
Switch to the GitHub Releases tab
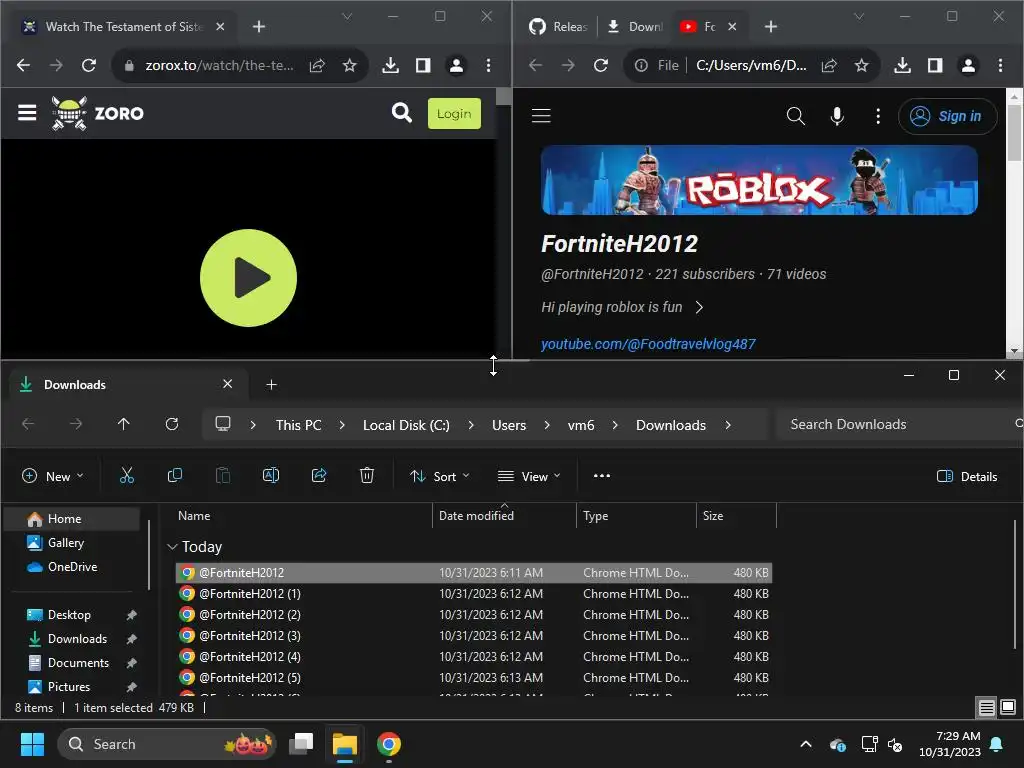click(558, 27)
